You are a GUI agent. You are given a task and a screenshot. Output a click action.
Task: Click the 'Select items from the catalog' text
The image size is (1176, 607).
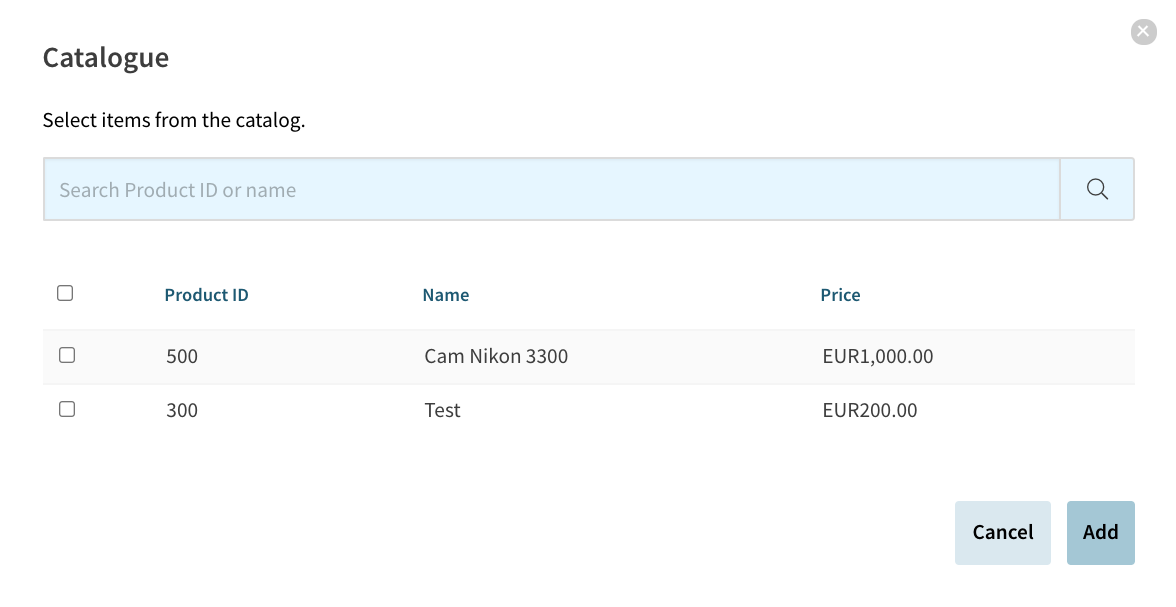coord(174,120)
